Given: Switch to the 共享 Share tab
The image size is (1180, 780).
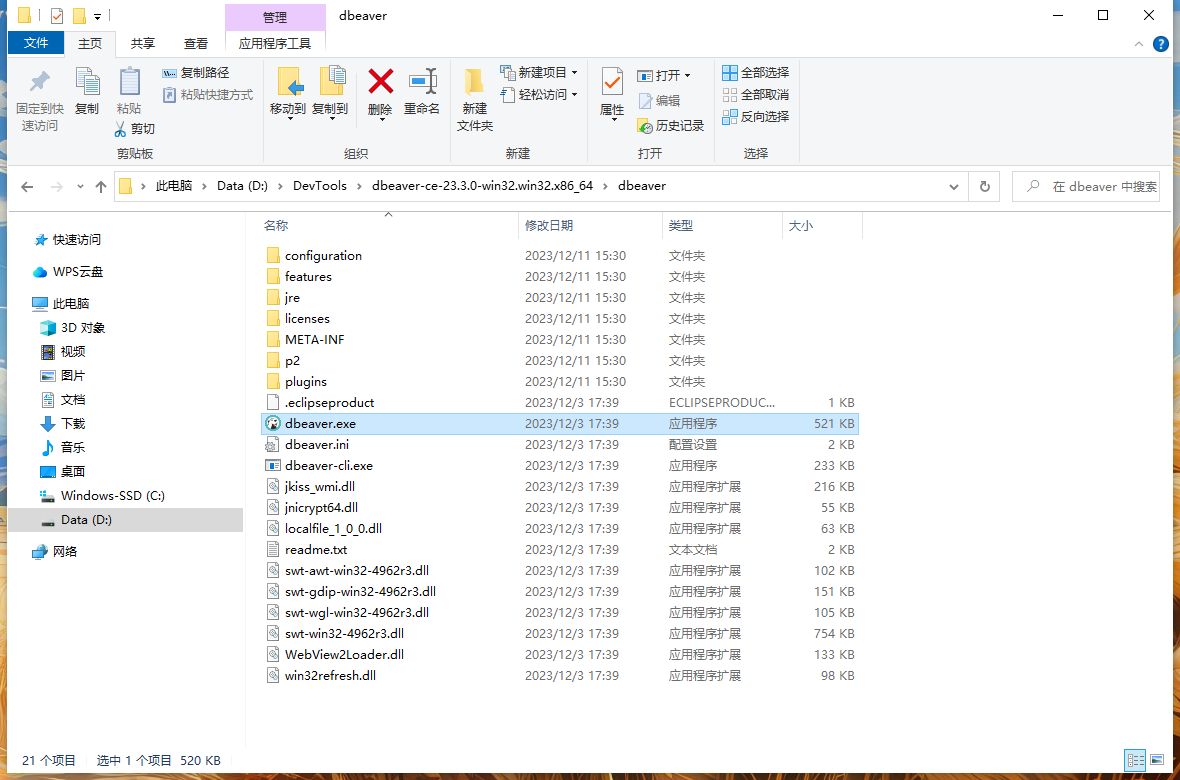Looking at the screenshot, I should [x=143, y=44].
